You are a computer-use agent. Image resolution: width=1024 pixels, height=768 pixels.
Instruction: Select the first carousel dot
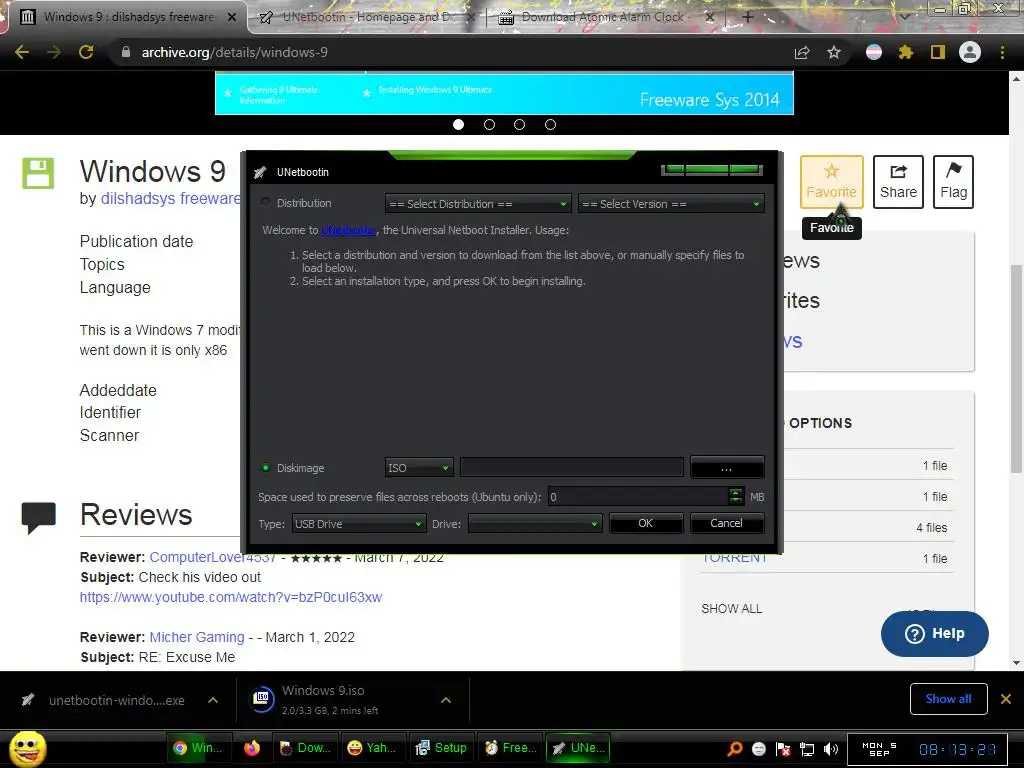coord(458,124)
